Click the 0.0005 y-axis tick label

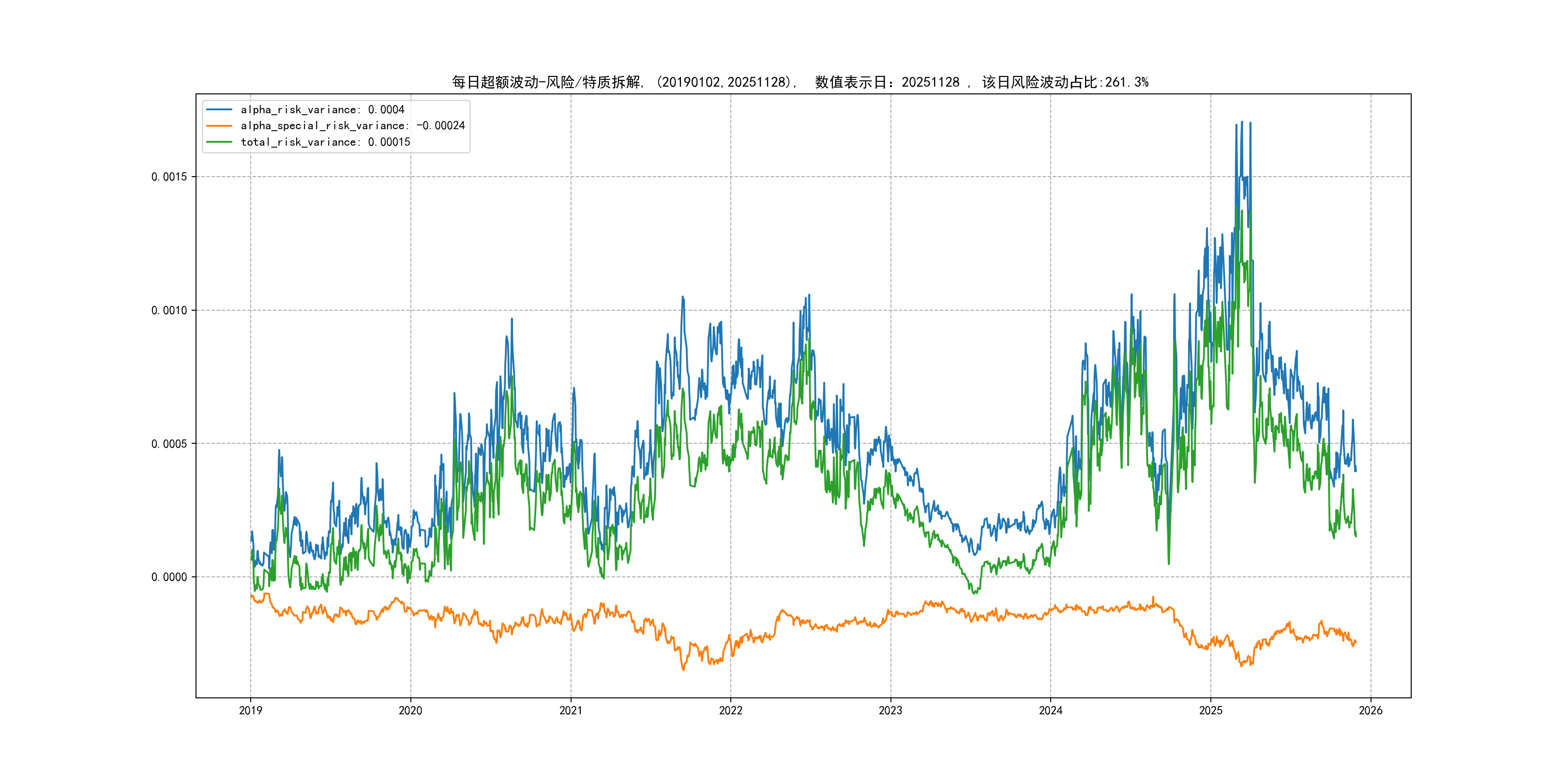click(x=169, y=444)
